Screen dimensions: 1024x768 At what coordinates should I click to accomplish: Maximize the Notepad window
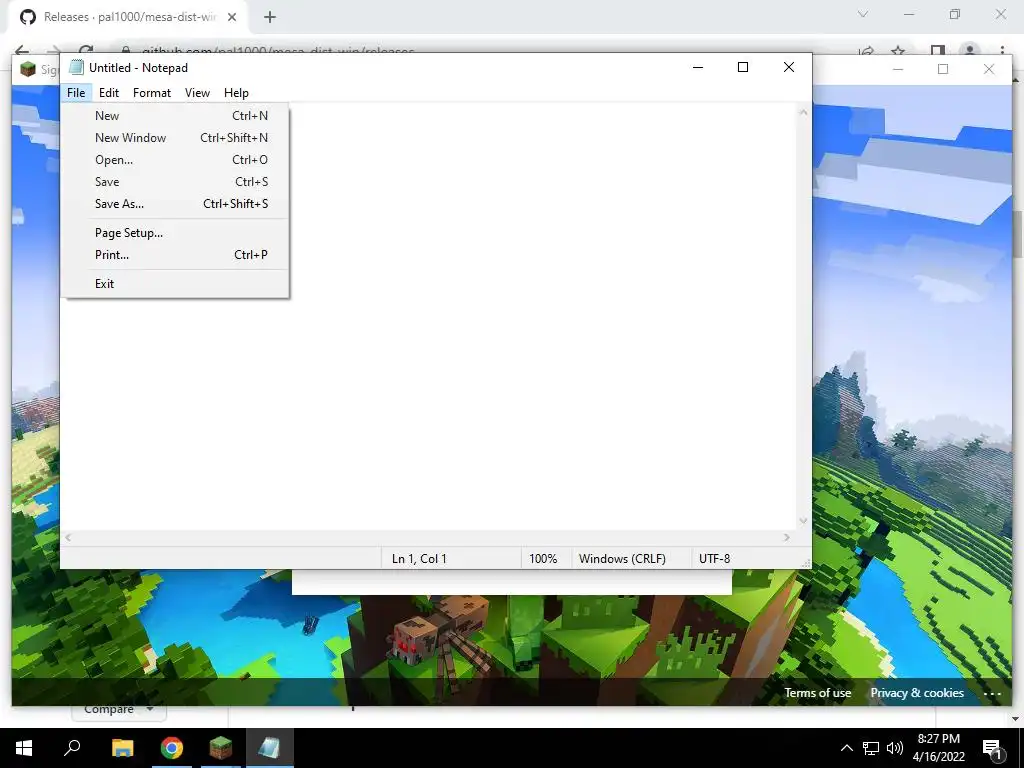tap(743, 67)
